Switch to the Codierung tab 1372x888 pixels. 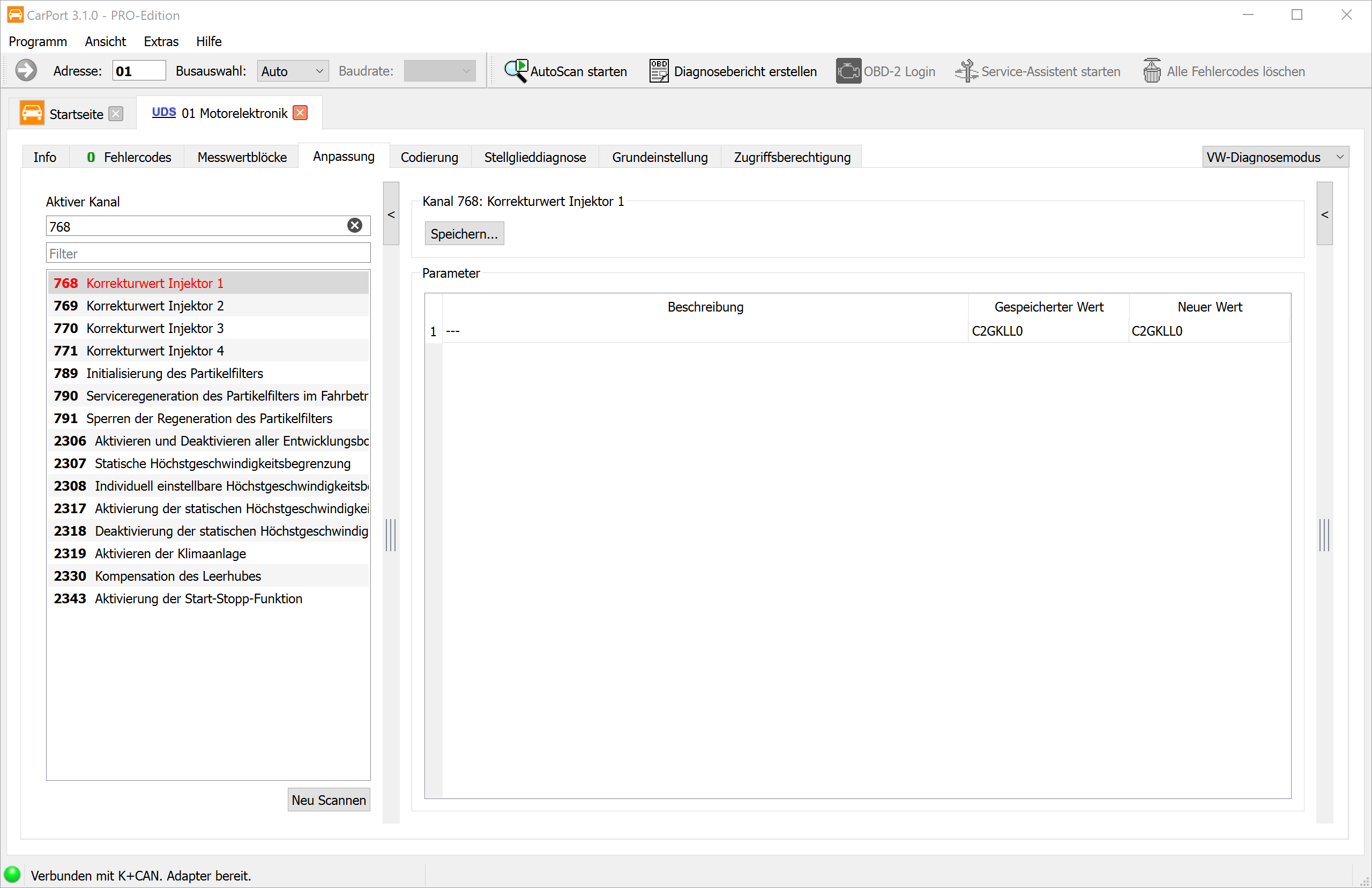pyautogui.click(x=429, y=157)
